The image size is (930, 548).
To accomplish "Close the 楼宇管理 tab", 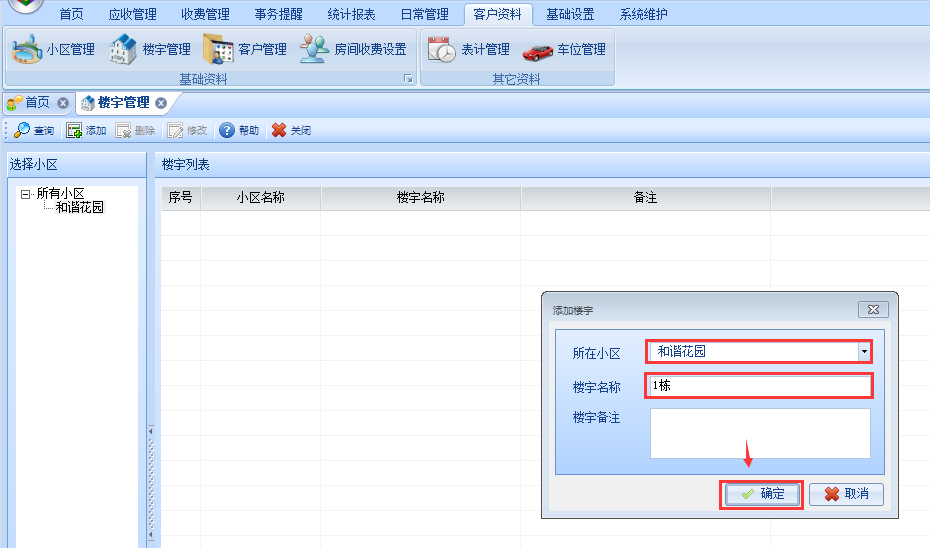I will click(161, 103).
